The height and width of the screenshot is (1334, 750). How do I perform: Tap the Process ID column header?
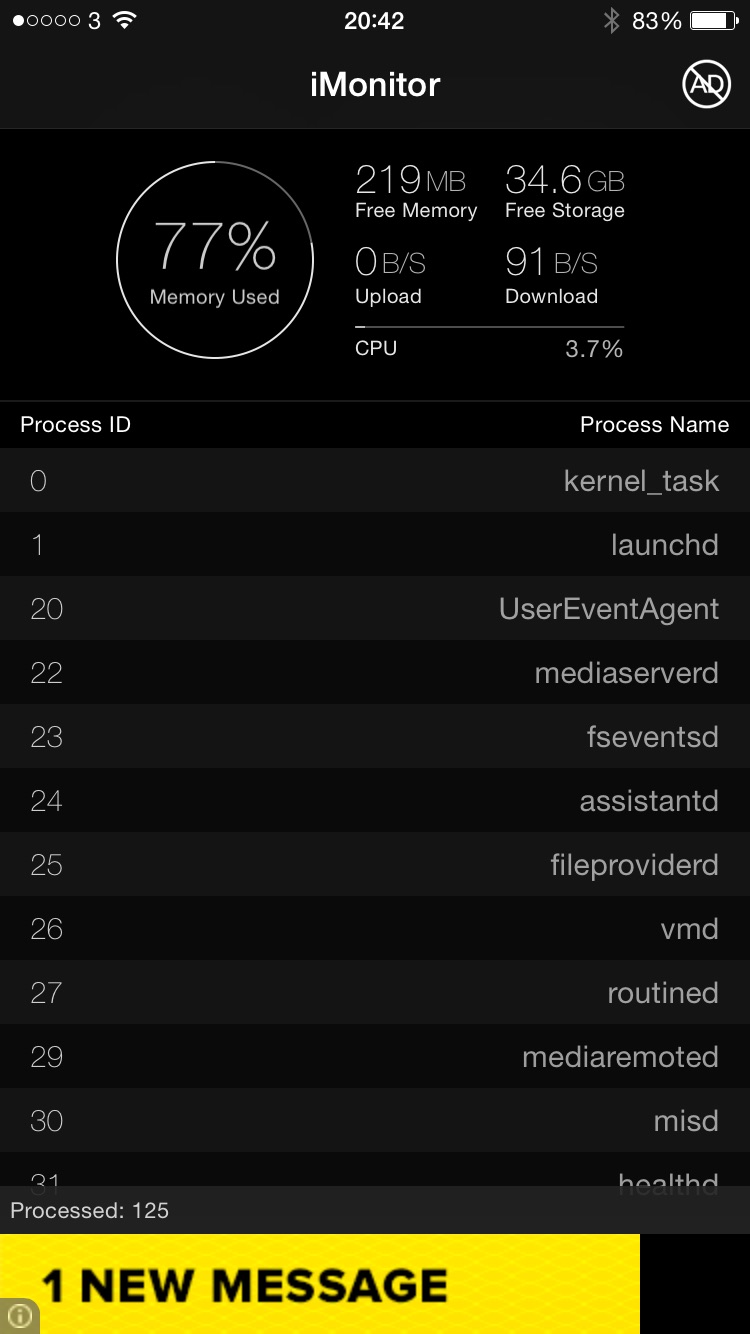pyautogui.click(x=76, y=425)
